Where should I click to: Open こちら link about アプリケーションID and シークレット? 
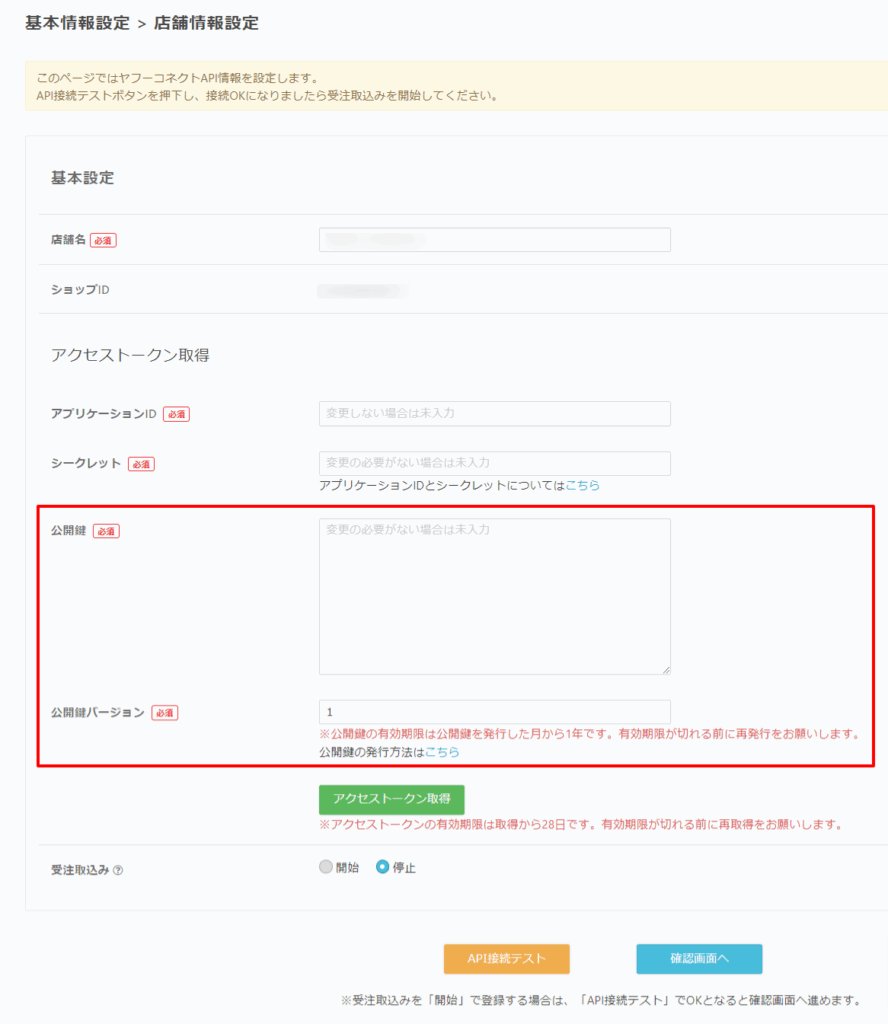[583, 485]
